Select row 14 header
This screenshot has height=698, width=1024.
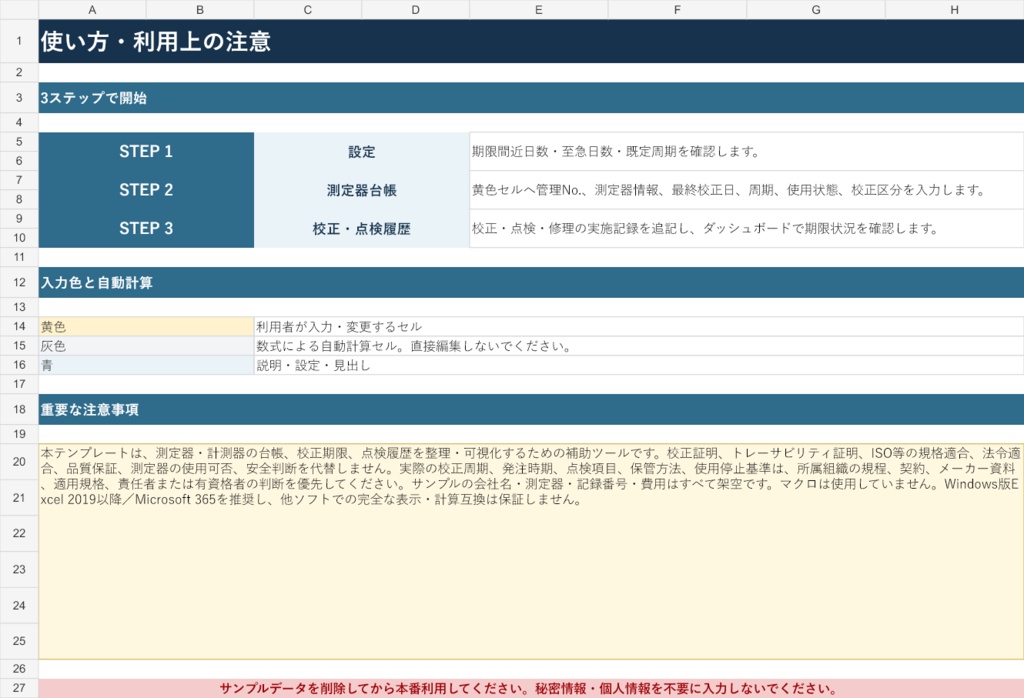19,326
